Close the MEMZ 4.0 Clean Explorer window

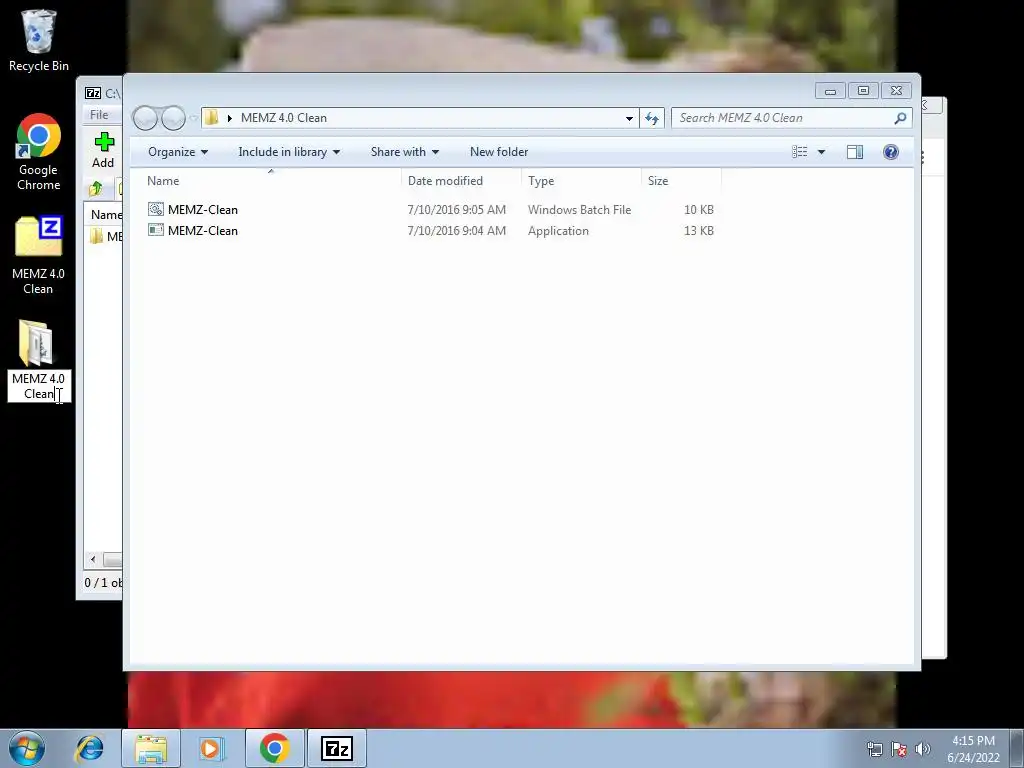[x=896, y=91]
